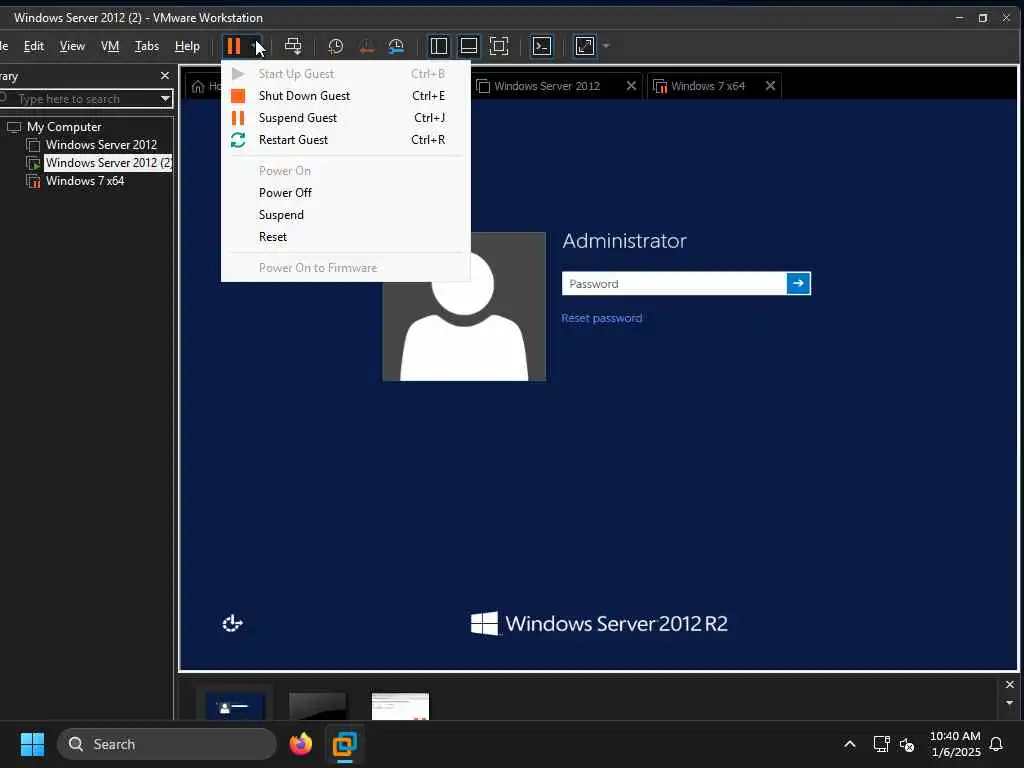
Task: Click the taskbar Search box
Action: [167, 744]
